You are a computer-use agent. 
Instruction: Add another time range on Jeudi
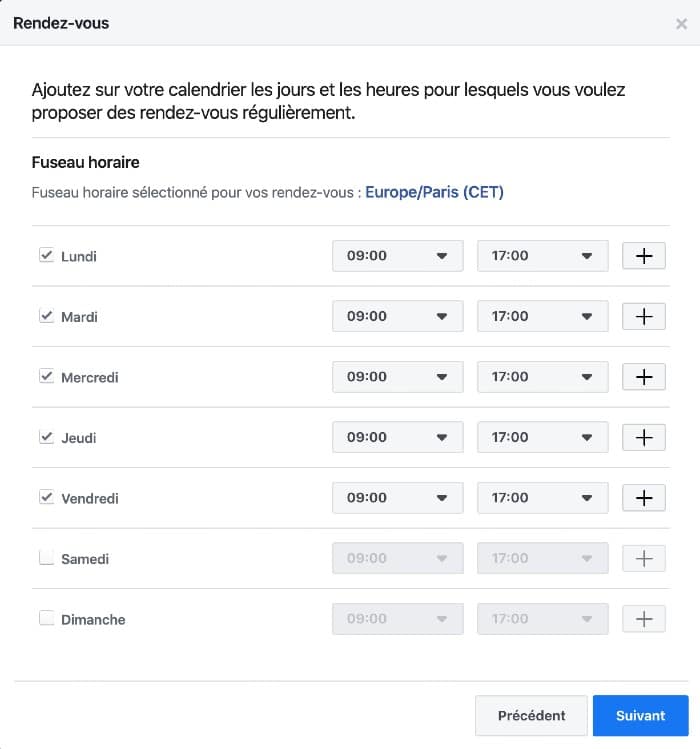644,437
